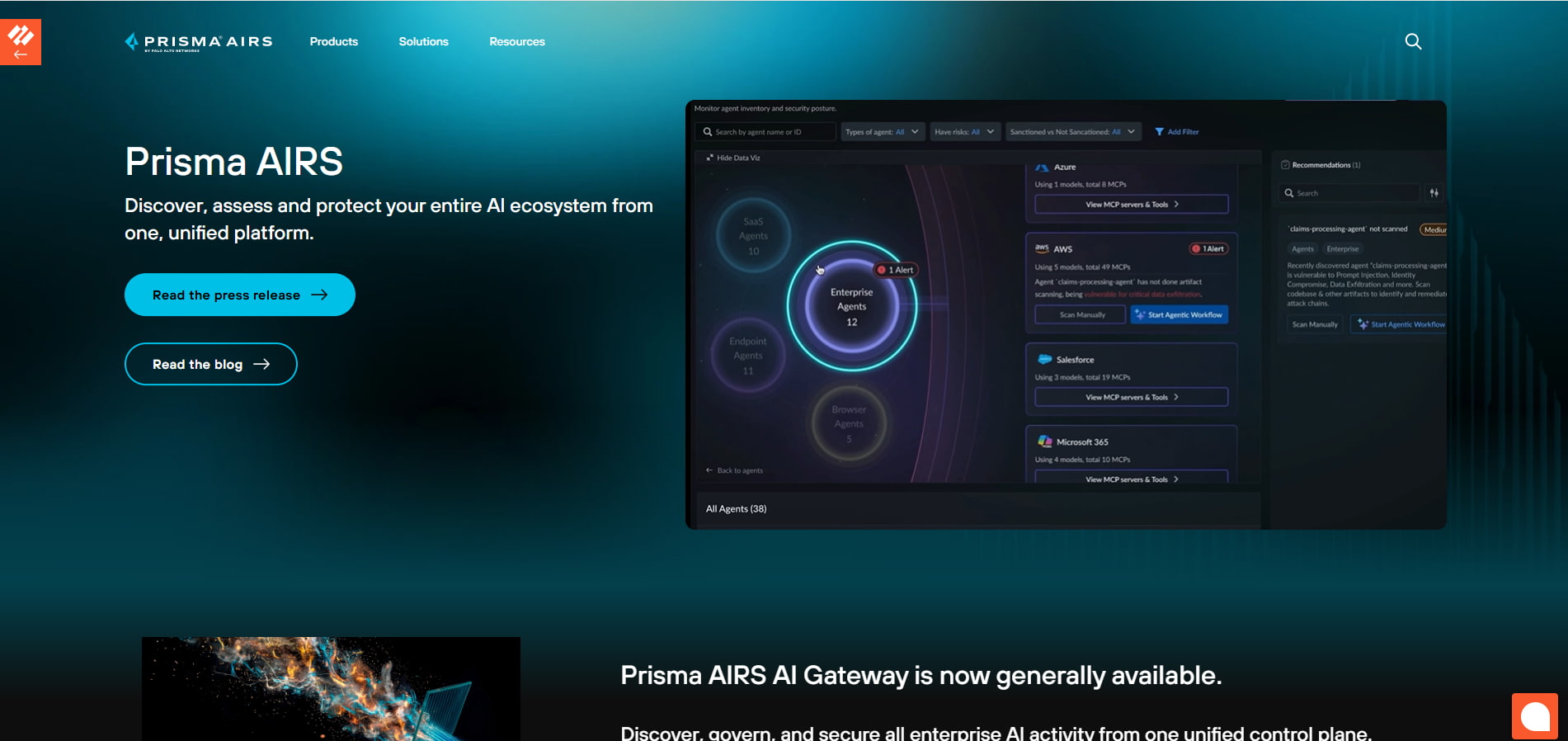The image size is (1568, 741).
Task: Select the Enterprise Agents 12 bubble
Action: [852, 306]
